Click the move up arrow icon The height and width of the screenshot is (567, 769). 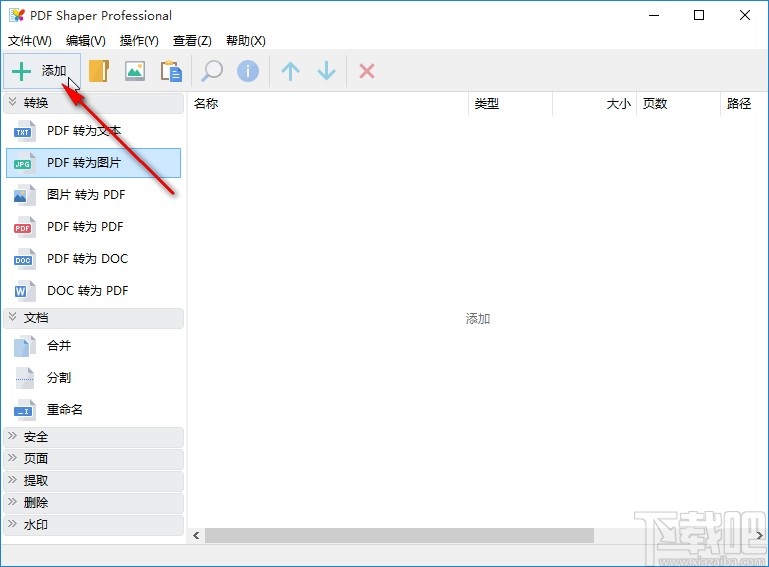(290, 71)
